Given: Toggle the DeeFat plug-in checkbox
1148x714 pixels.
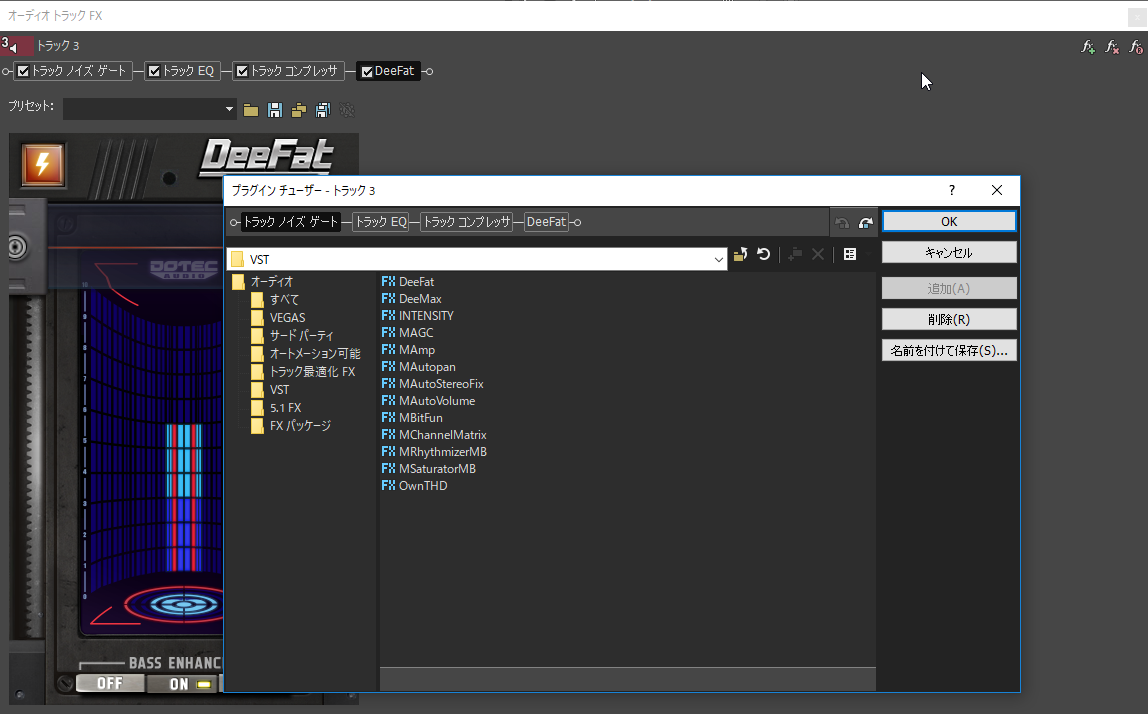Looking at the screenshot, I should coord(367,72).
